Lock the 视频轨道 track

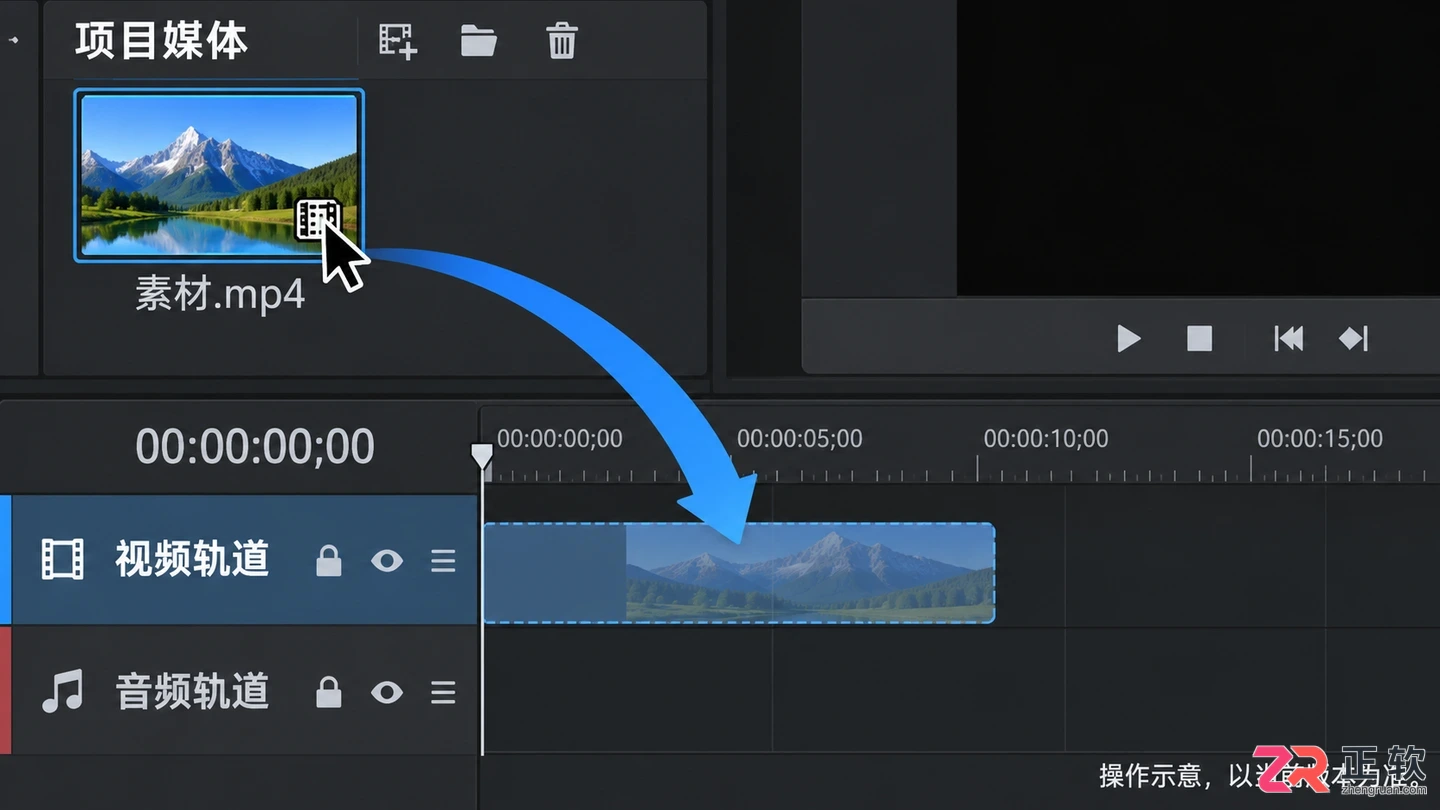point(329,561)
